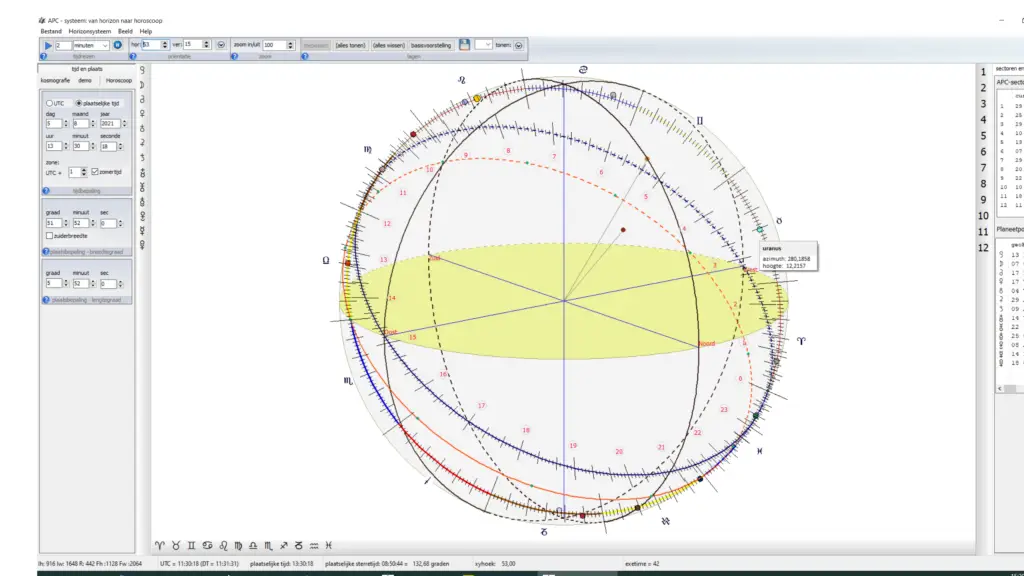Select the UTC radio button
Image resolution: width=1024 pixels, height=576 pixels.
pos(48,102)
